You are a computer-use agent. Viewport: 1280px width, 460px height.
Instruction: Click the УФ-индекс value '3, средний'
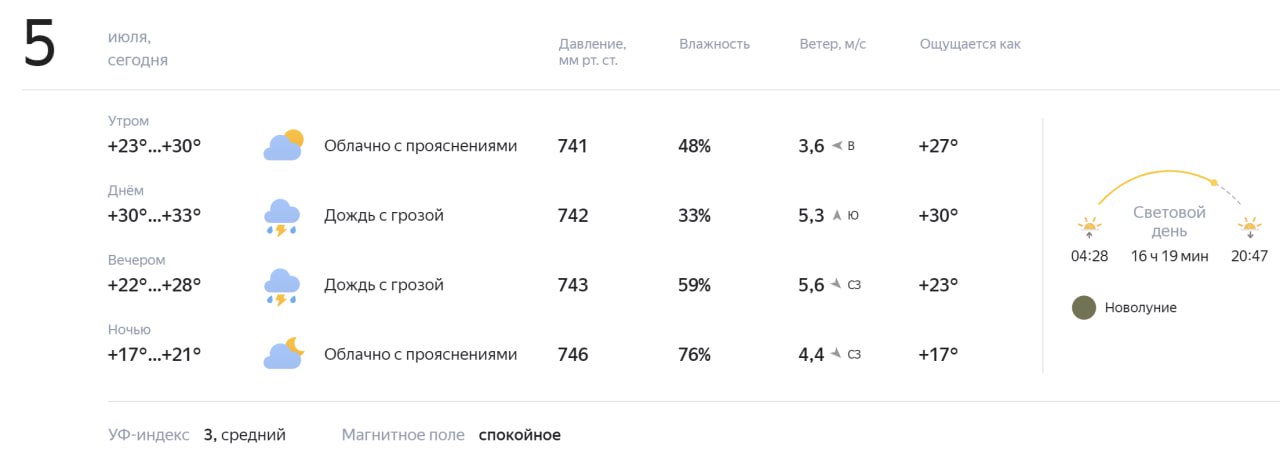[x=244, y=435]
